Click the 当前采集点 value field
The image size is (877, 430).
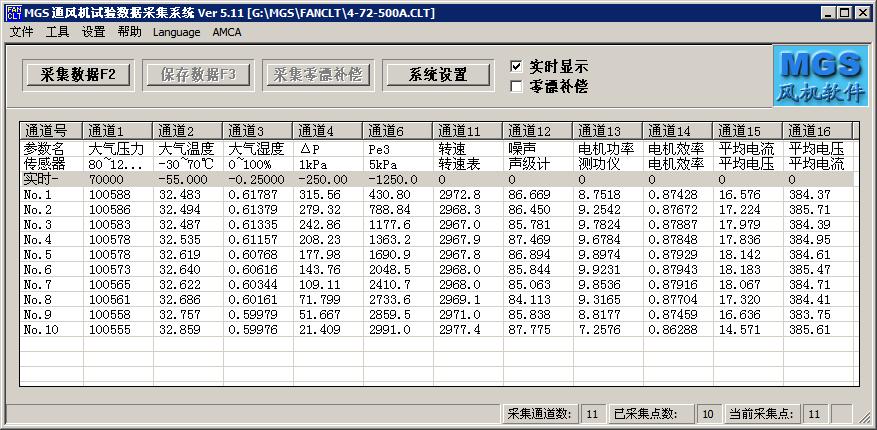click(x=813, y=414)
